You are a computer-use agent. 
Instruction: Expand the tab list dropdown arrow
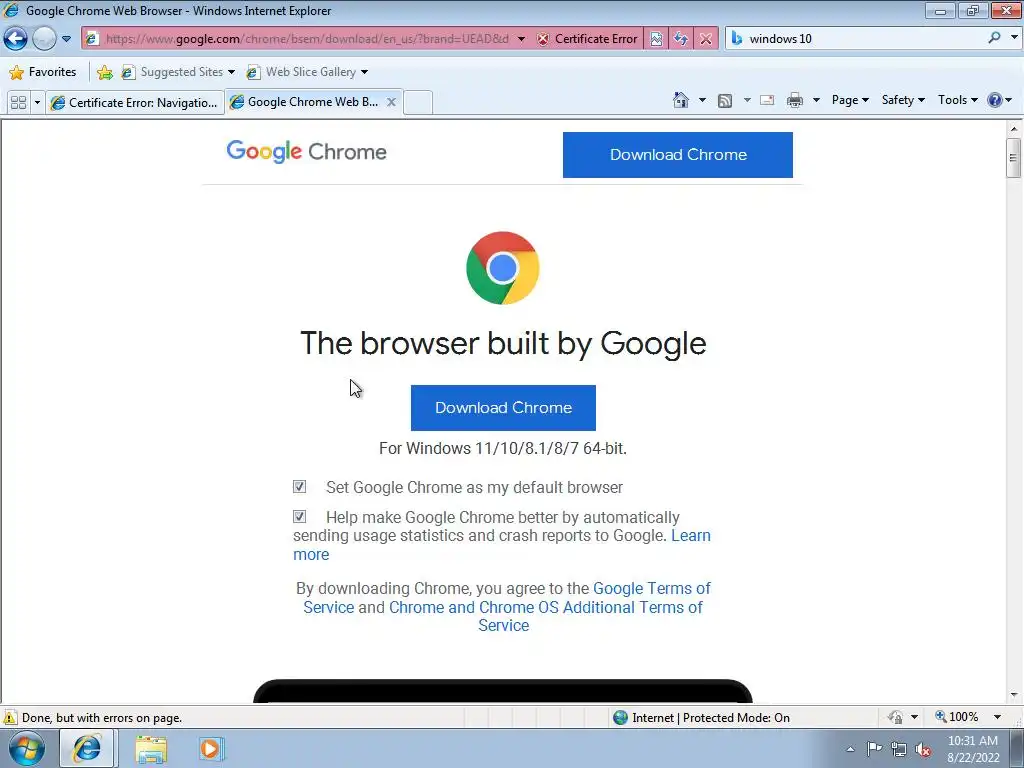tap(37, 103)
